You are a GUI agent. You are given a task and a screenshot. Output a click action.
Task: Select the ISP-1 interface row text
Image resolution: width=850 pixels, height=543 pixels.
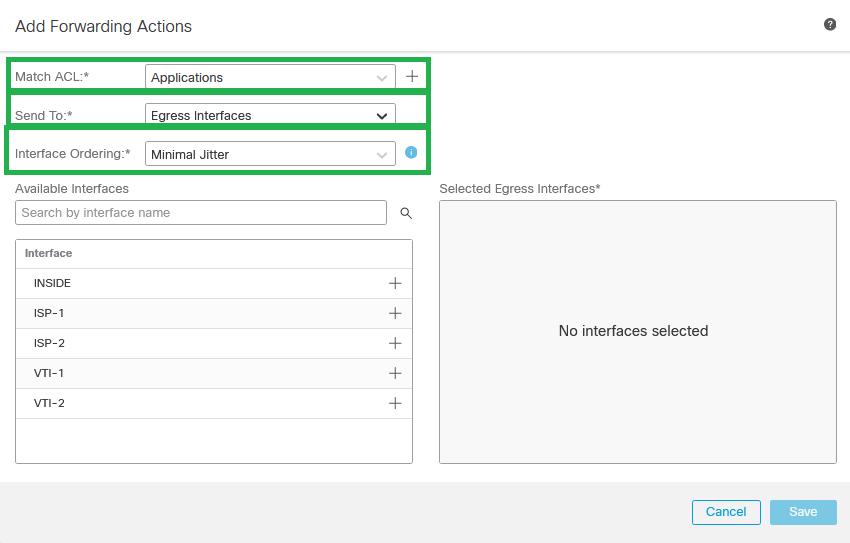tap(49, 313)
